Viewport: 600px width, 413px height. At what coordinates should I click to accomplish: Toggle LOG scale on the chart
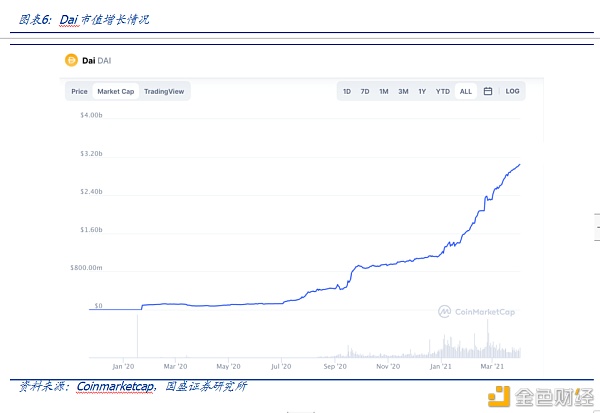pos(512,91)
